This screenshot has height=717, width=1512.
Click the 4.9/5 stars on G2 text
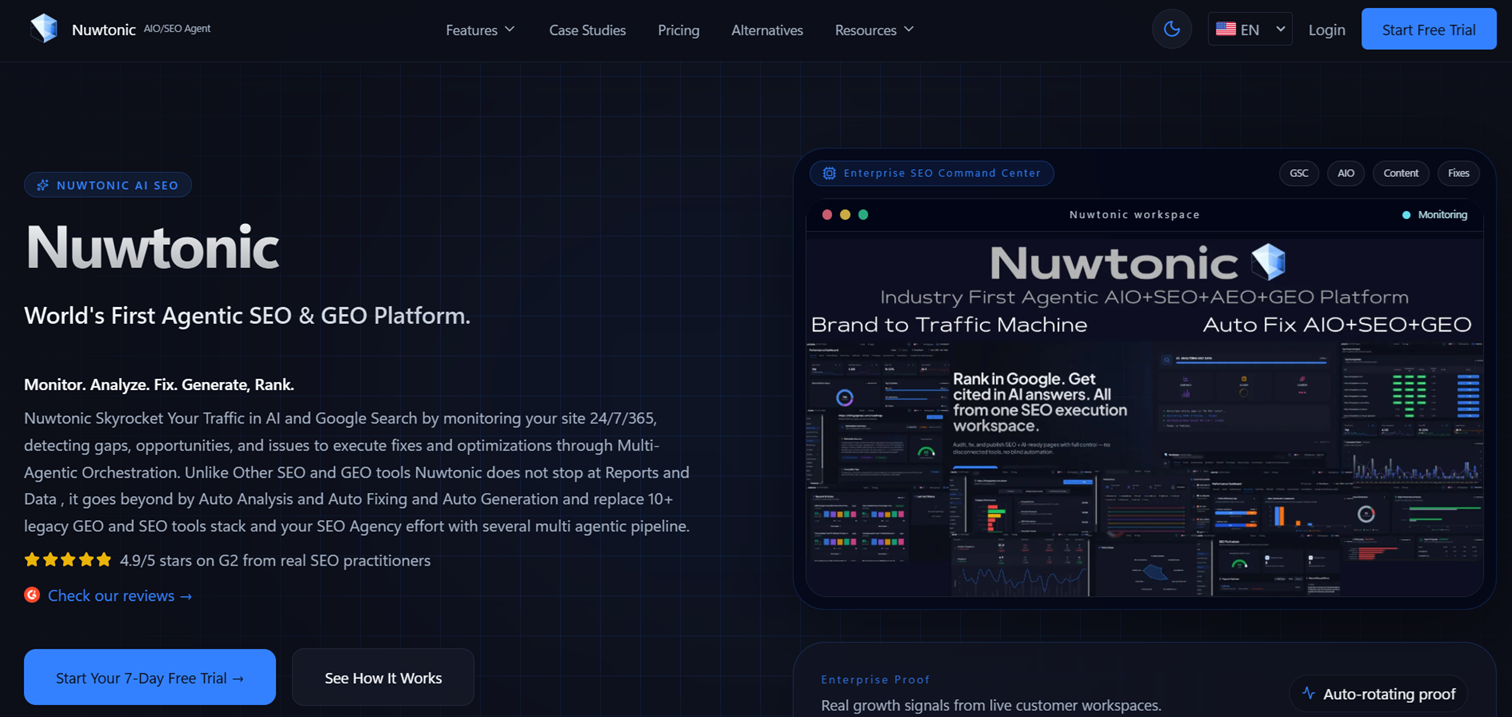pos(275,560)
